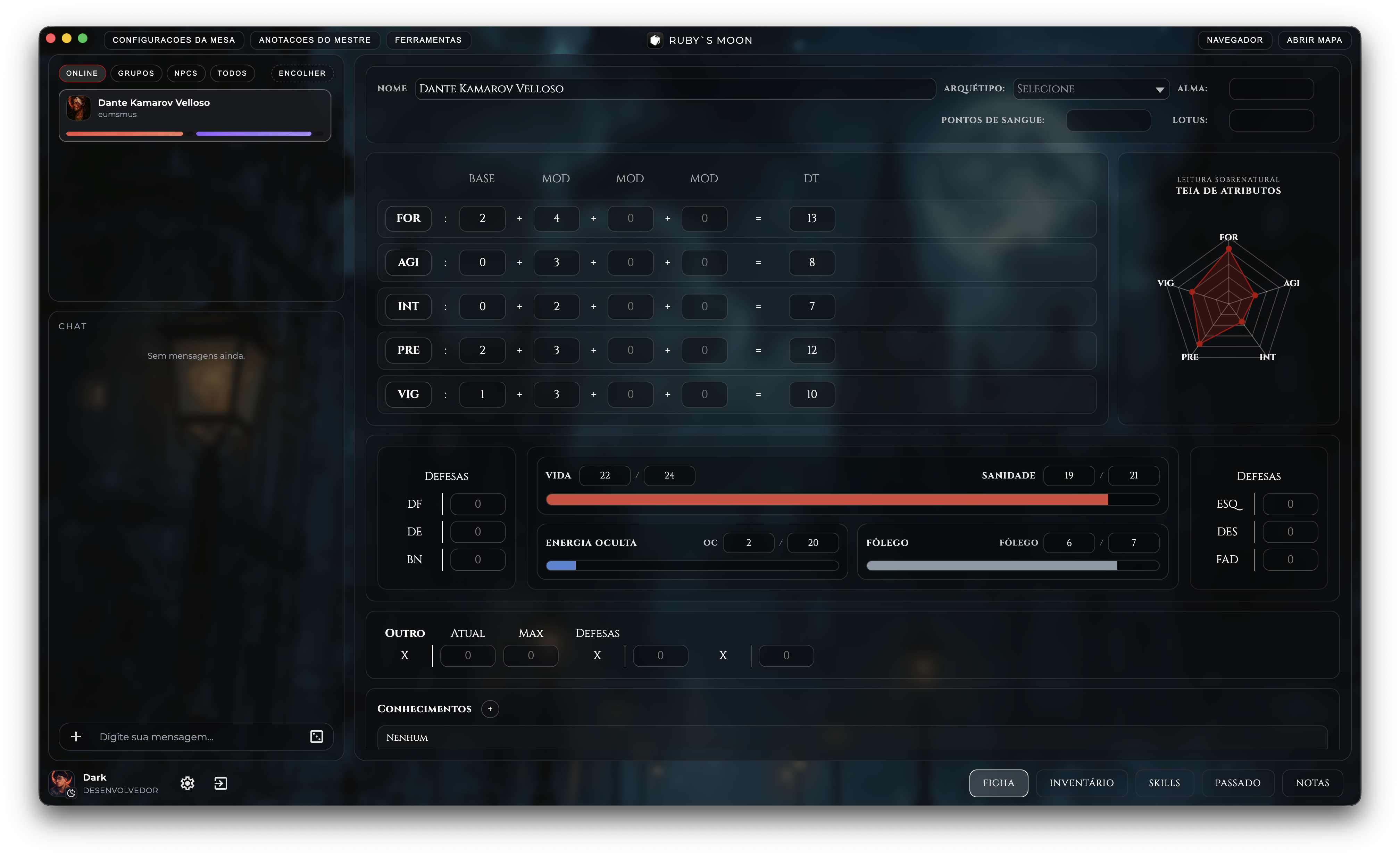
Task: Click the FOR DT result 13
Action: (812, 218)
